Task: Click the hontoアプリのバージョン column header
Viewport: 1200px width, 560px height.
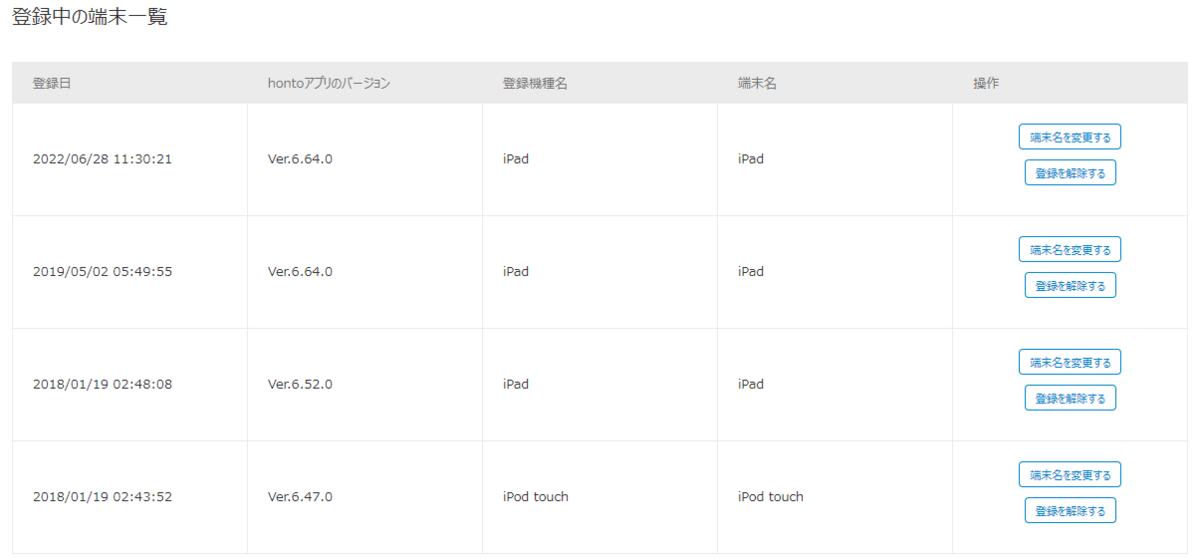Action: pyautogui.click(x=329, y=83)
